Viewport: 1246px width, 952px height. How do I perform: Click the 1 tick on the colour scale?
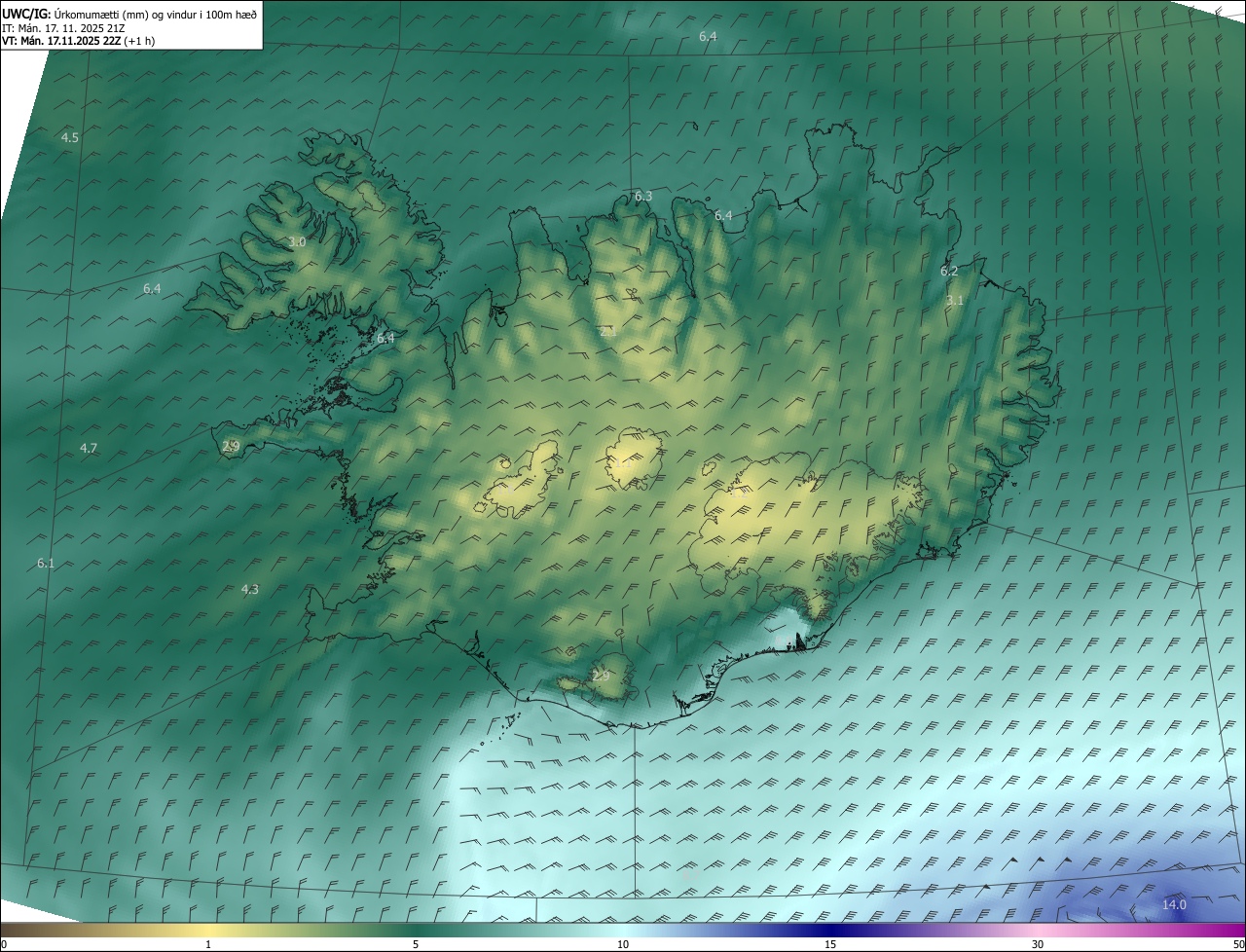[x=208, y=944]
